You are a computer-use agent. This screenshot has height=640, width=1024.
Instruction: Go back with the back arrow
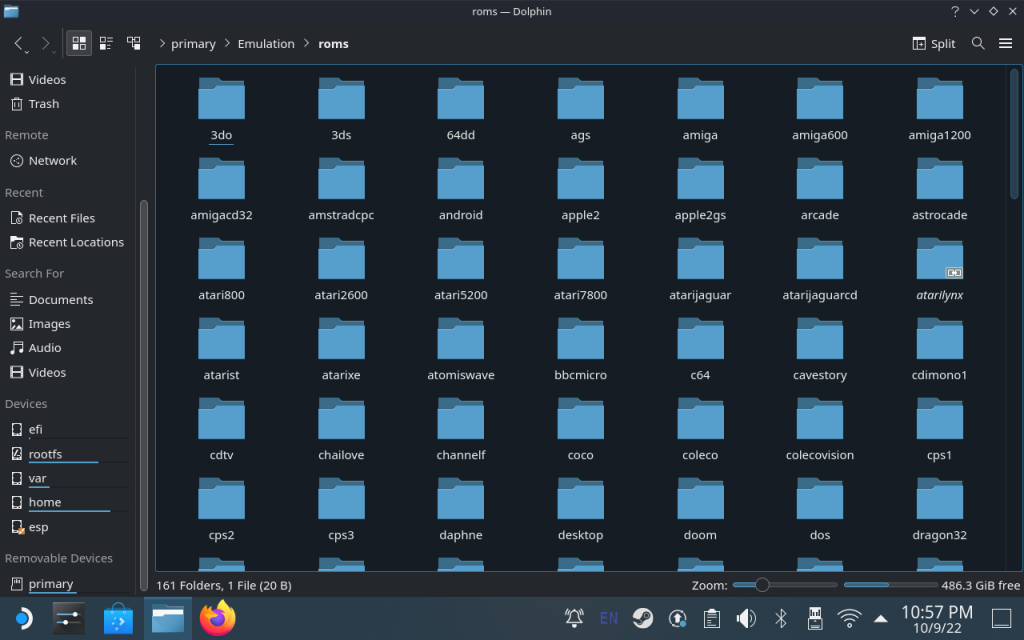point(20,44)
